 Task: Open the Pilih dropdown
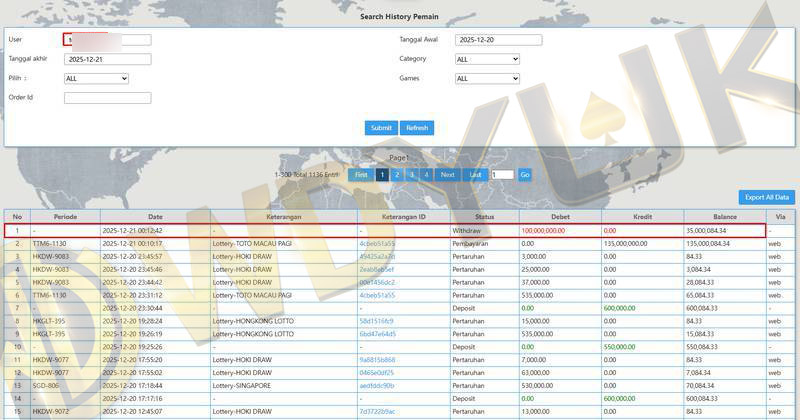coord(96,78)
